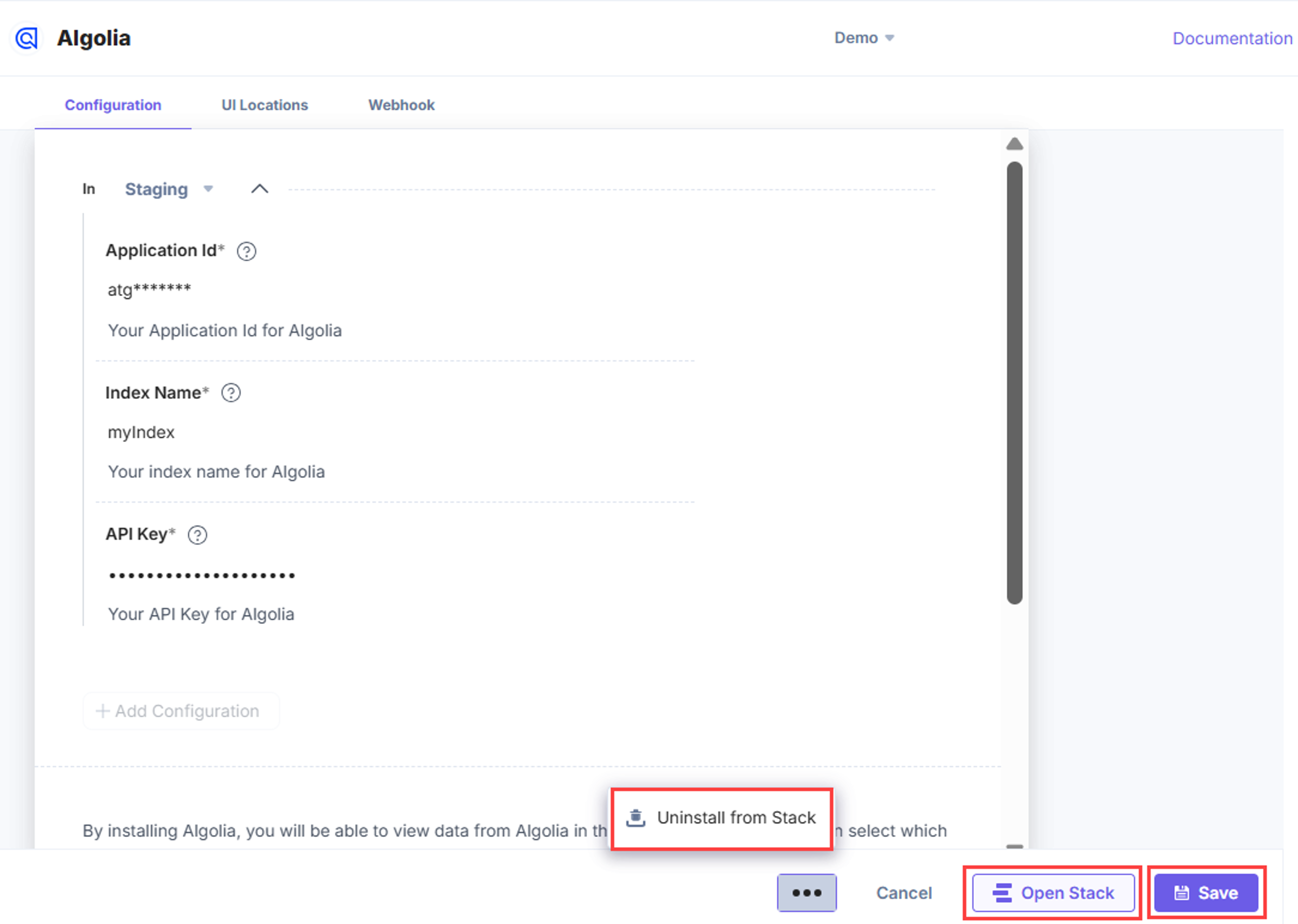Open the Demo stack dropdown

864,38
